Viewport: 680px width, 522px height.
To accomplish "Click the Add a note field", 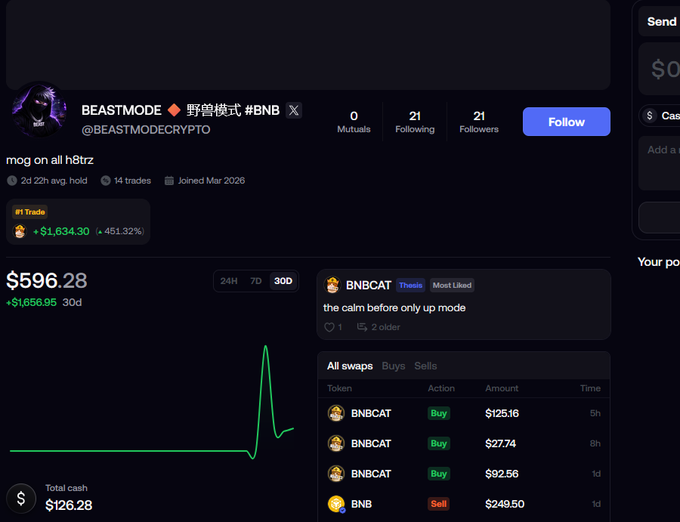I will coord(660,163).
